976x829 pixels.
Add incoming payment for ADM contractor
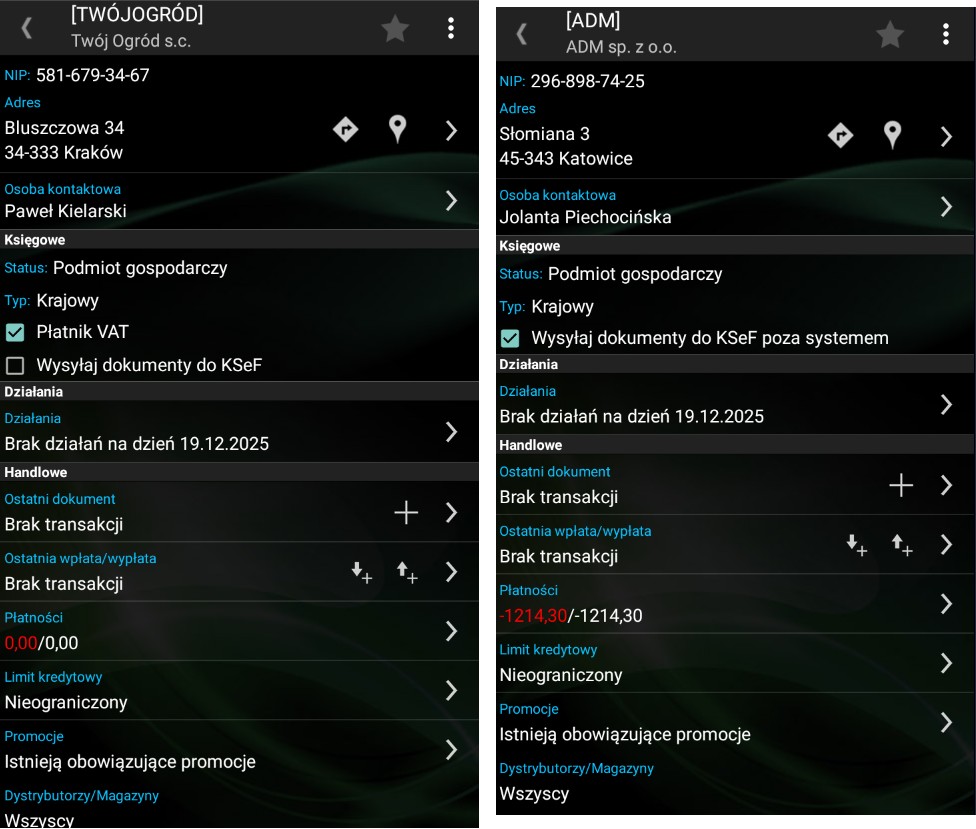pos(856,545)
